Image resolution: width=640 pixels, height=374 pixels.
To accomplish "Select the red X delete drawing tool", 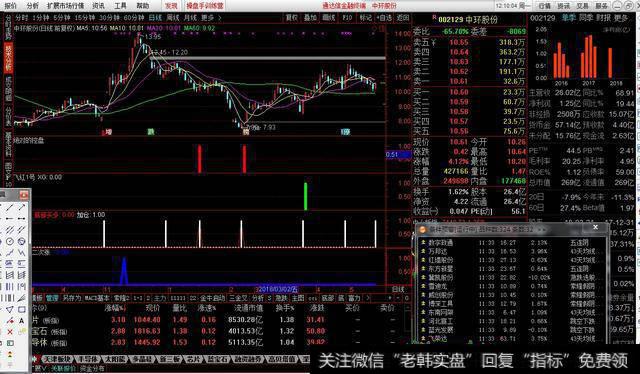I will pyautogui.click(x=10, y=332).
